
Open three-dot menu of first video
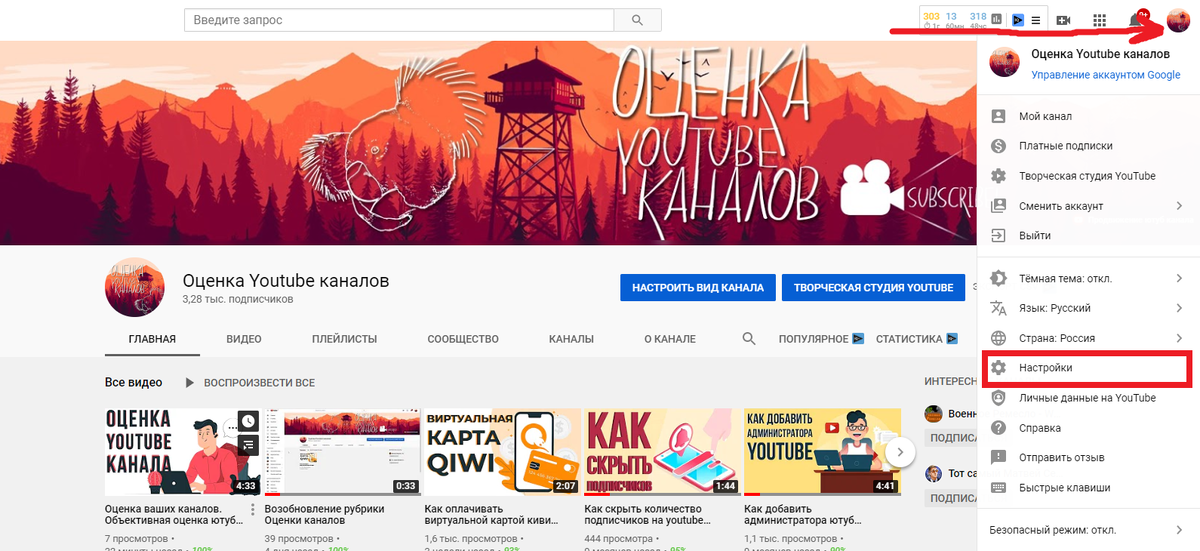click(253, 510)
